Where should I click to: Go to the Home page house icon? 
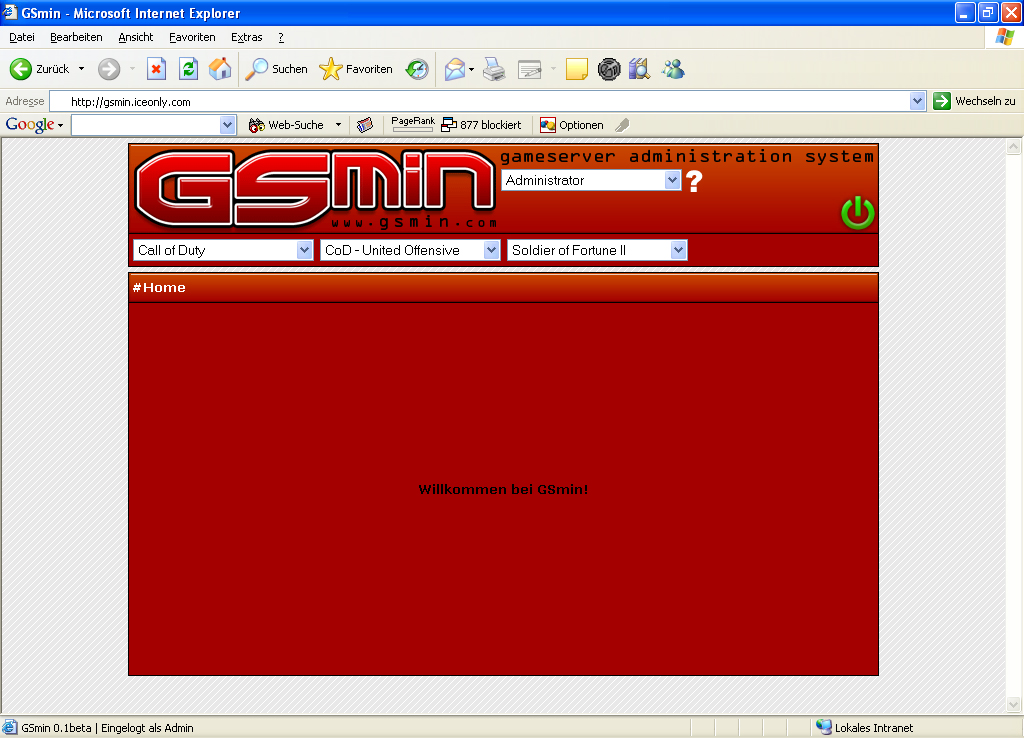tap(220, 69)
